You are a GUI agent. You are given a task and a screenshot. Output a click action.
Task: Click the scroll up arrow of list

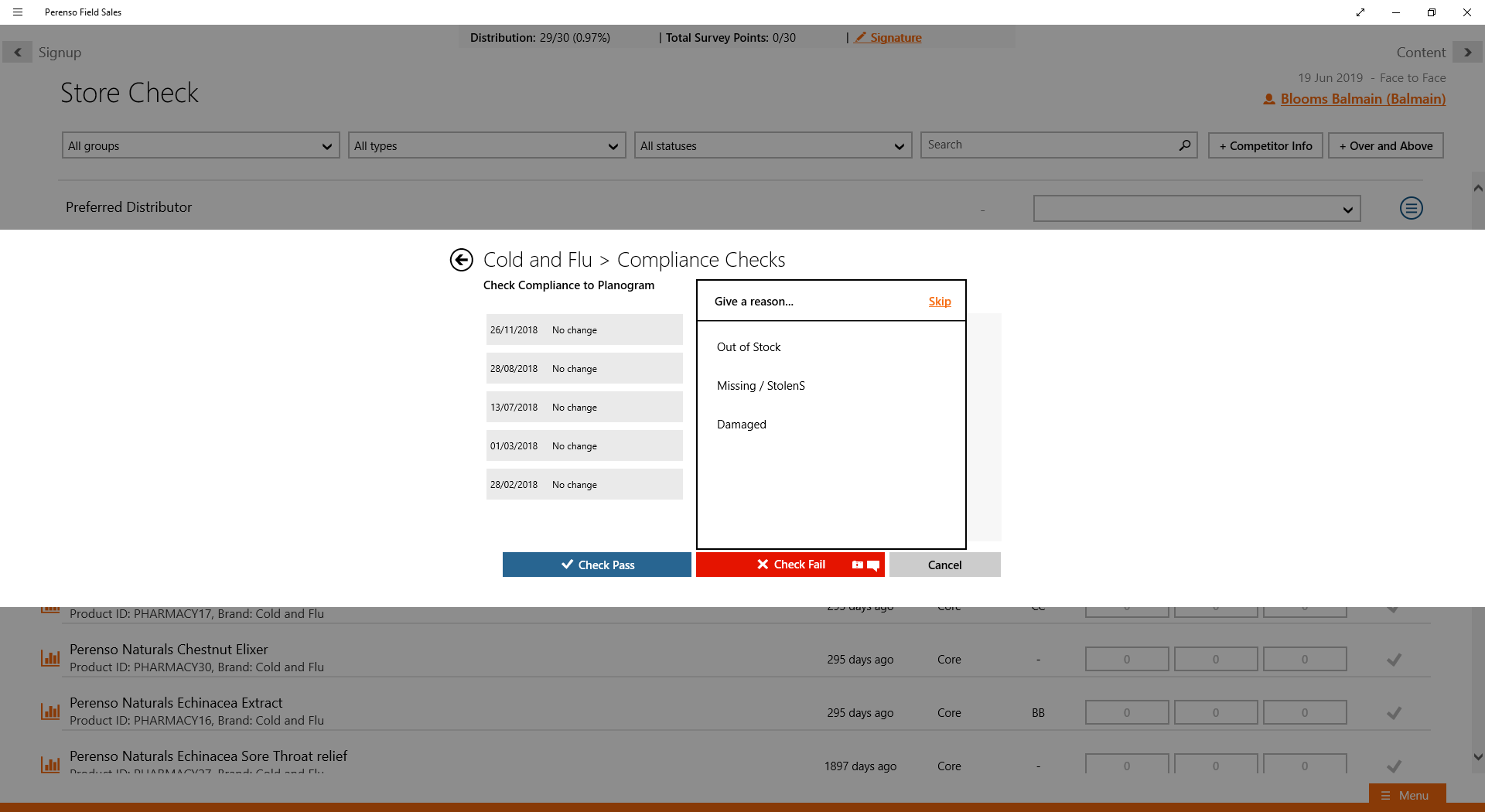(x=1478, y=188)
